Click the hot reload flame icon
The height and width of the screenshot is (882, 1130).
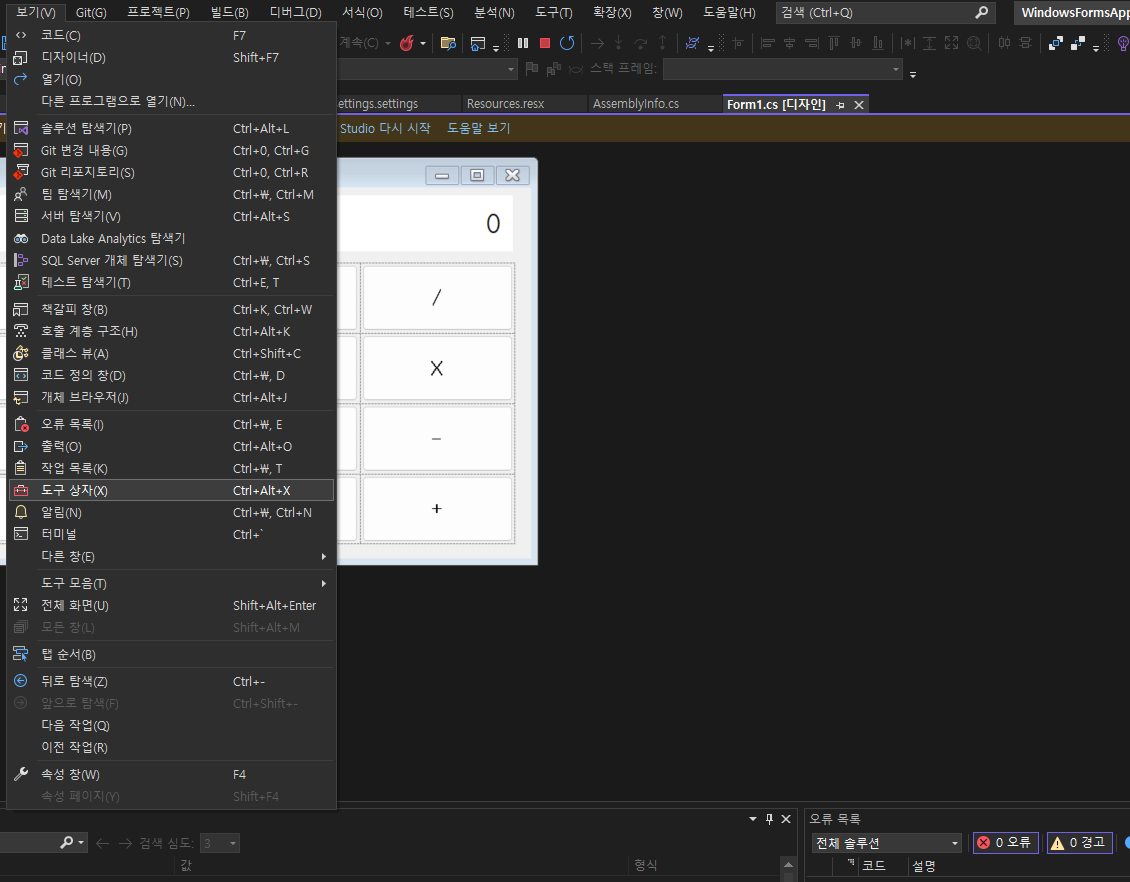pos(407,43)
